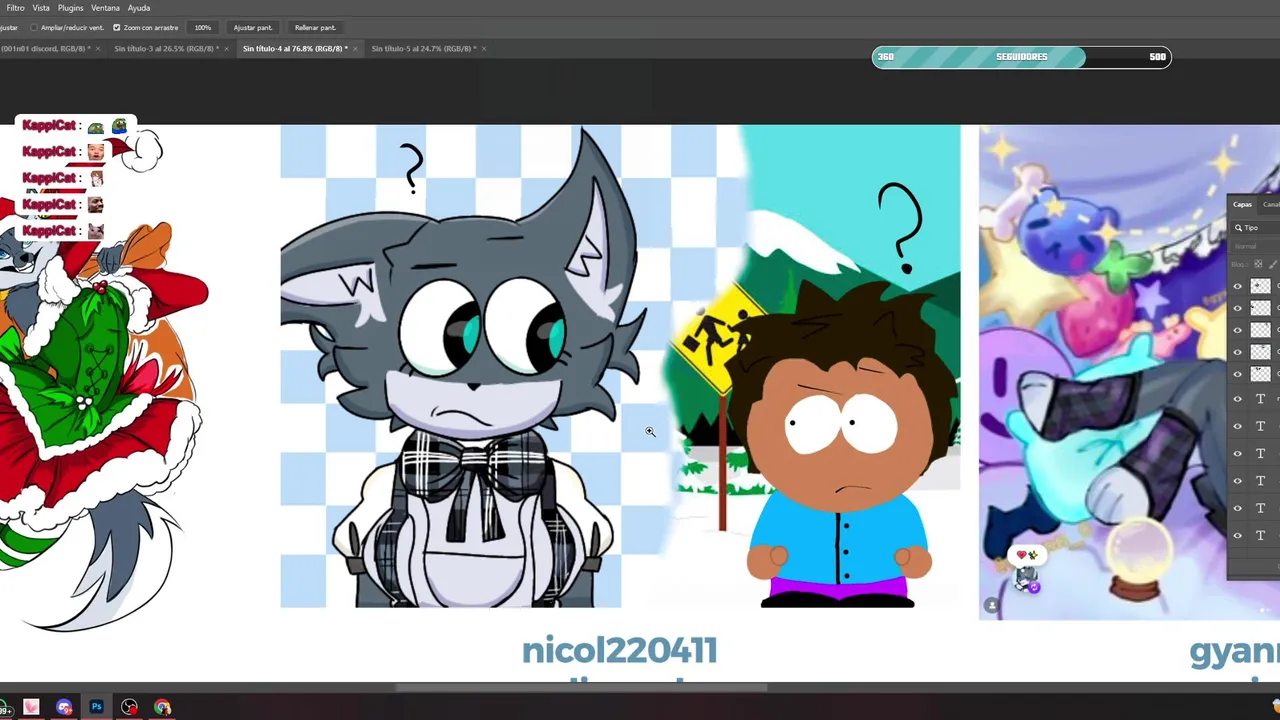
Task: Hide the fifth text layer
Action: pos(1237,508)
